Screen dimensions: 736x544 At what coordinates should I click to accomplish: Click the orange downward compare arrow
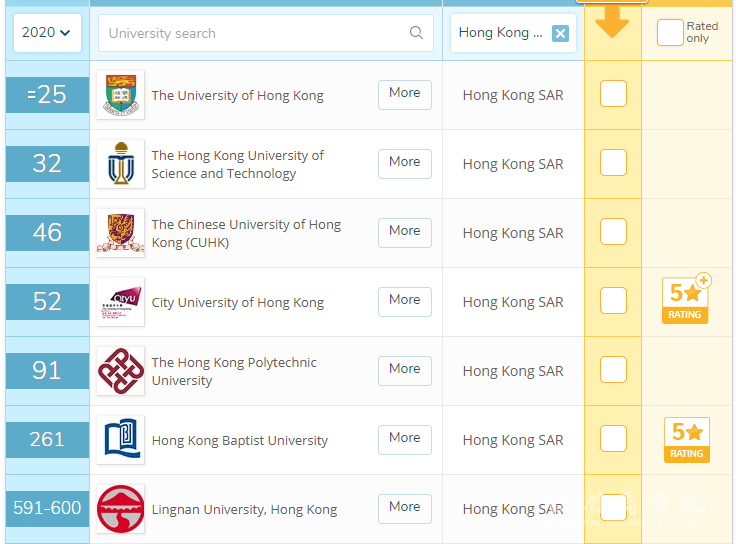point(612,22)
